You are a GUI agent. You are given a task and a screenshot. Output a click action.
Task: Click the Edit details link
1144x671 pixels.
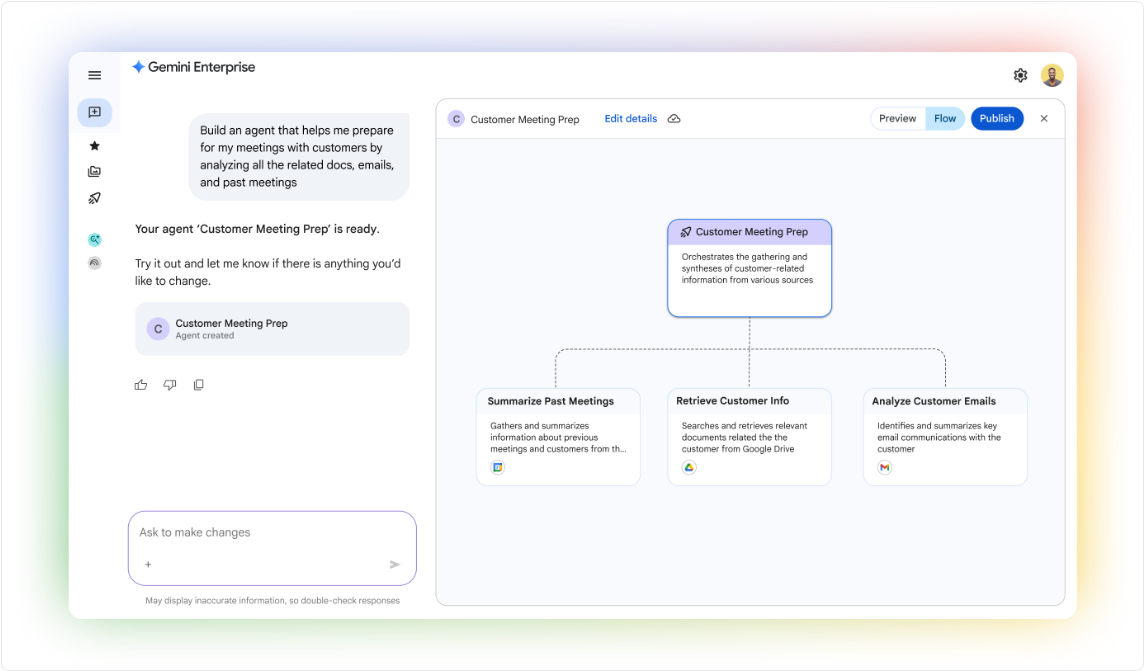(630, 118)
